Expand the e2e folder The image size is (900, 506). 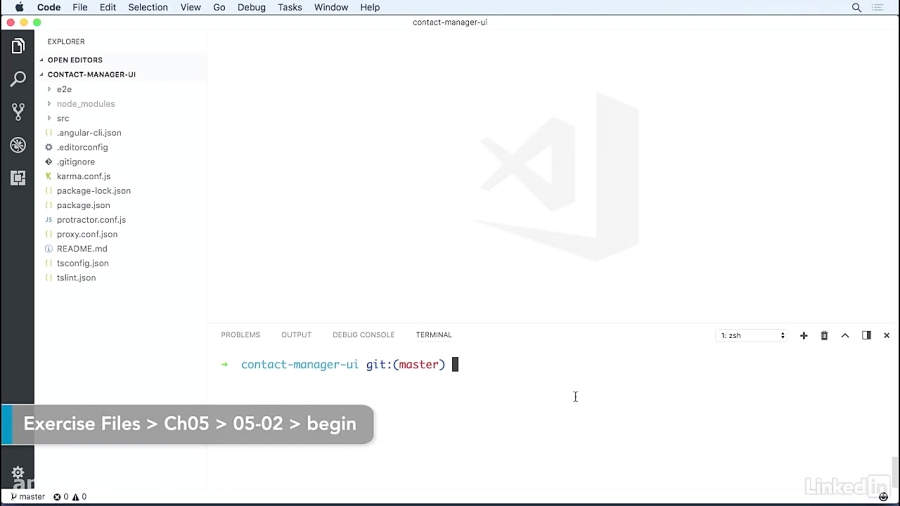coord(64,89)
